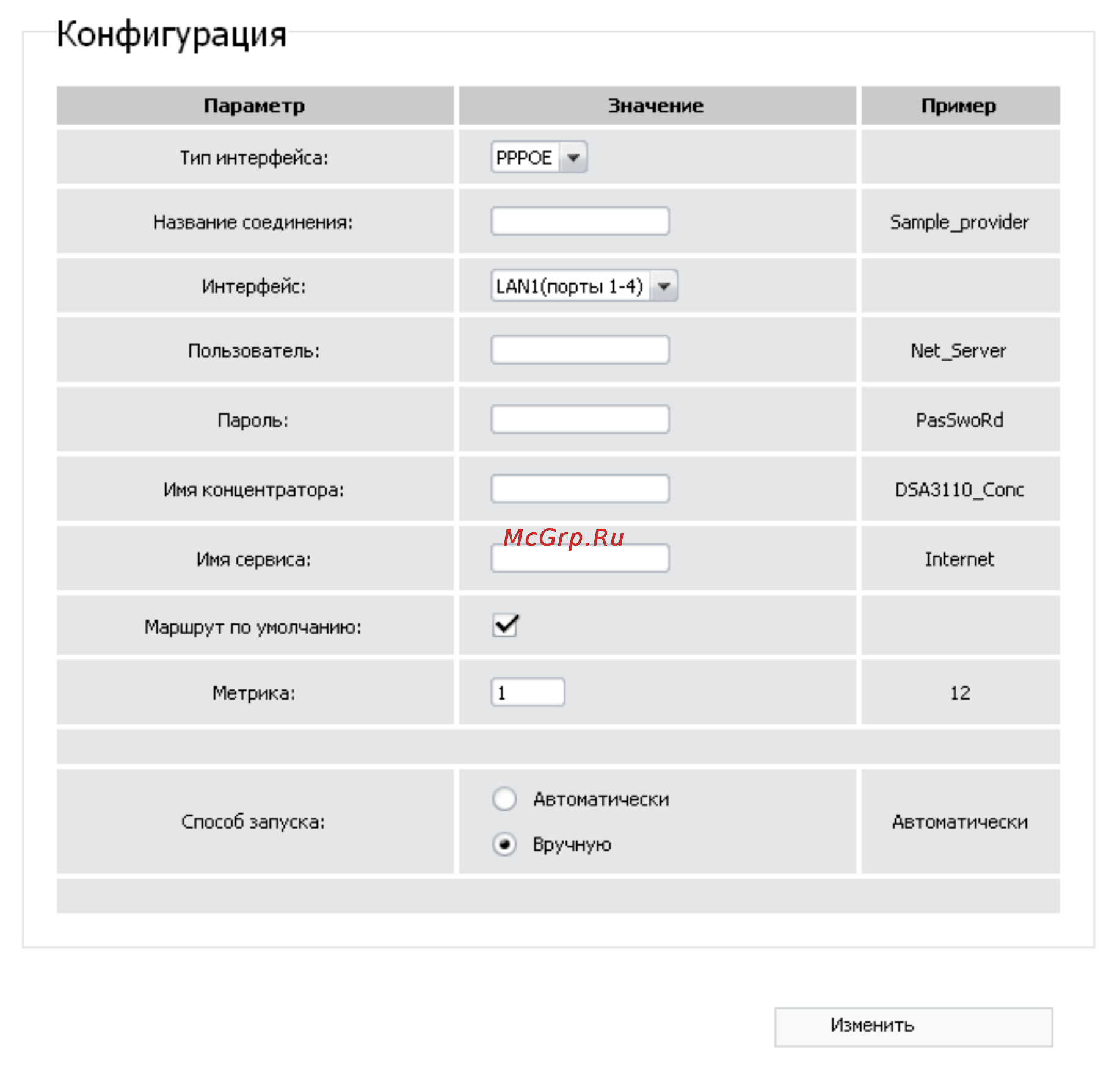The image size is (1120, 1074).
Task: Click the Автоматически label text beside the radio
Action: click(x=601, y=799)
